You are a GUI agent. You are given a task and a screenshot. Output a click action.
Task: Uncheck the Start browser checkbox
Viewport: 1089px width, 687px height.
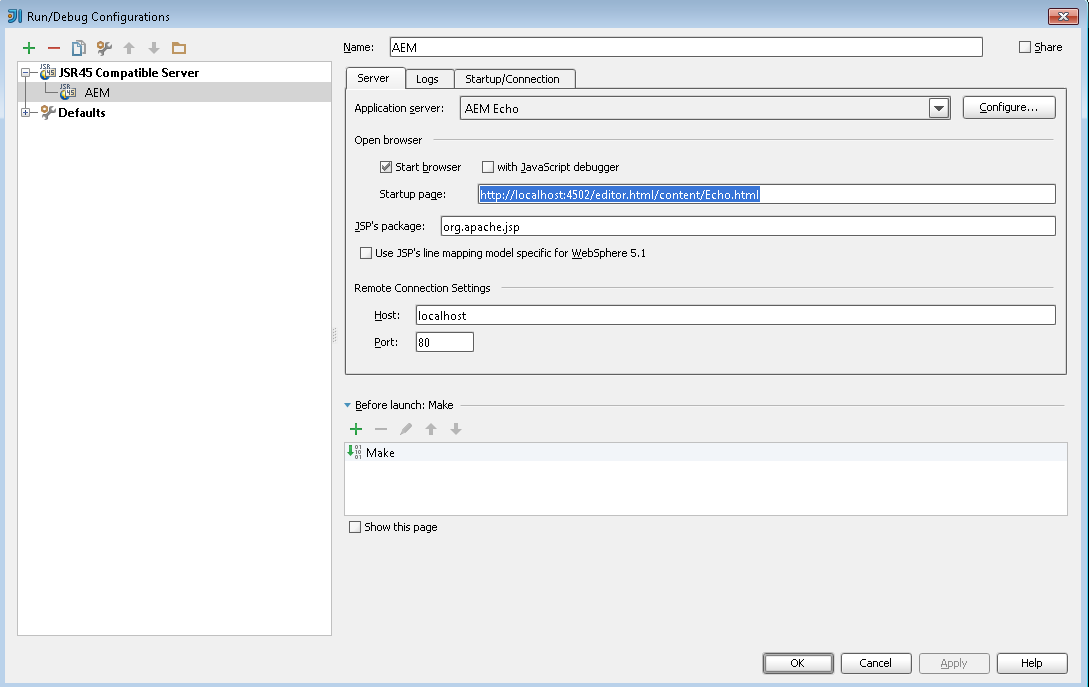pyautogui.click(x=385, y=167)
